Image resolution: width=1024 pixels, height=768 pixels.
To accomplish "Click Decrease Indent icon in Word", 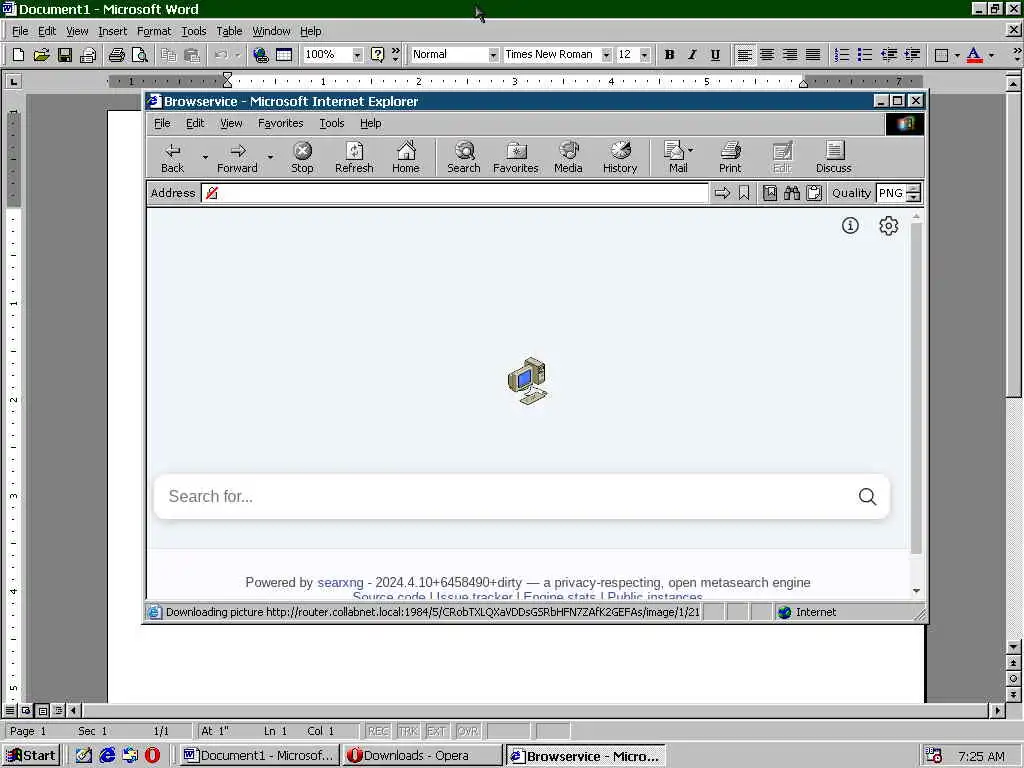I will [889, 55].
